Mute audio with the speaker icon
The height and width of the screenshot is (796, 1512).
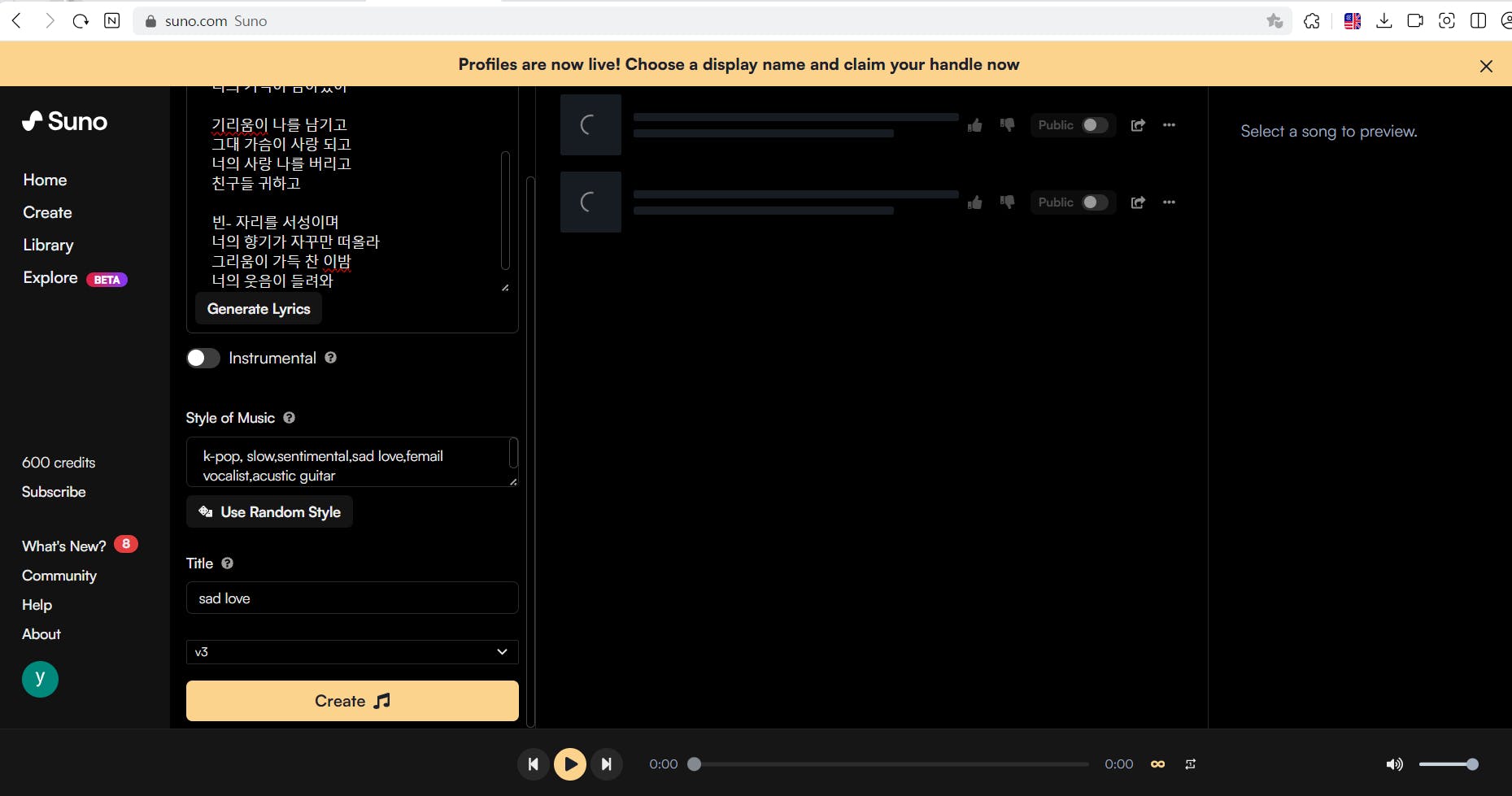(1394, 764)
